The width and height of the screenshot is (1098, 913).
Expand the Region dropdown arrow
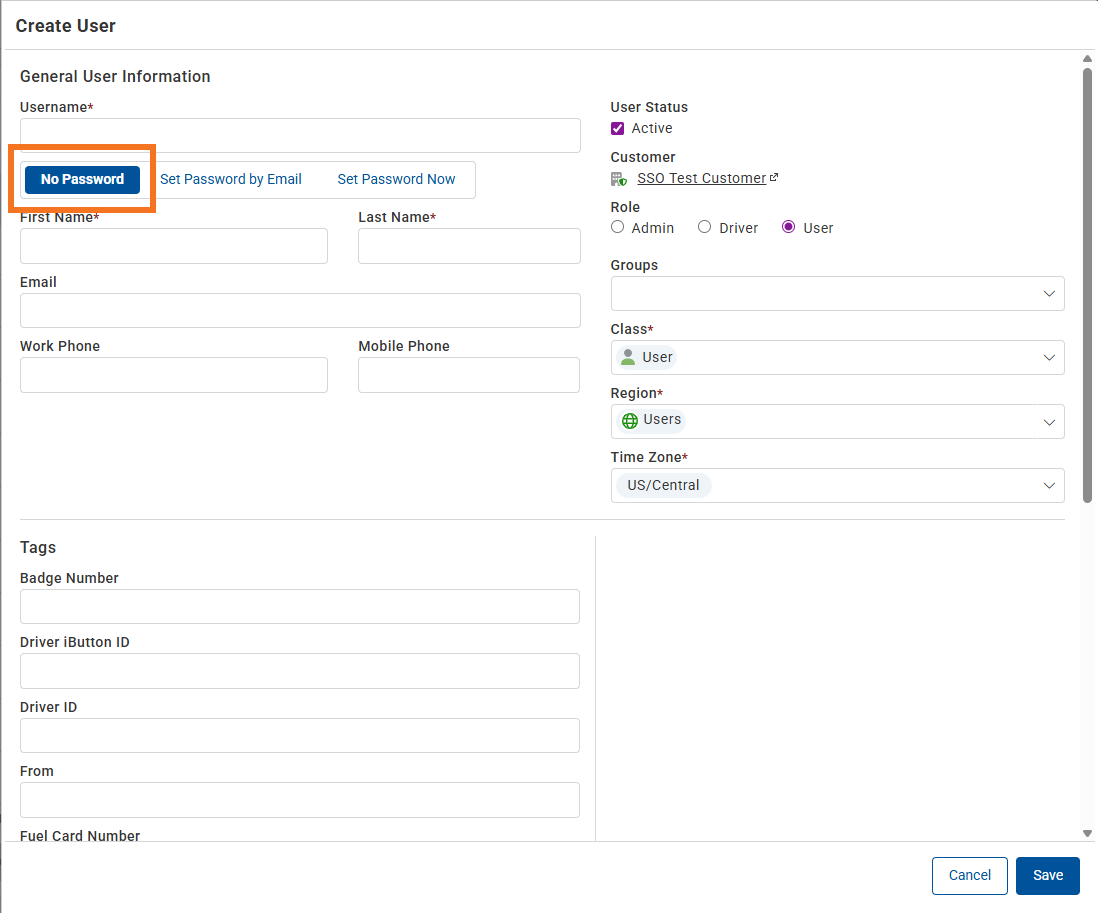pos(1049,422)
